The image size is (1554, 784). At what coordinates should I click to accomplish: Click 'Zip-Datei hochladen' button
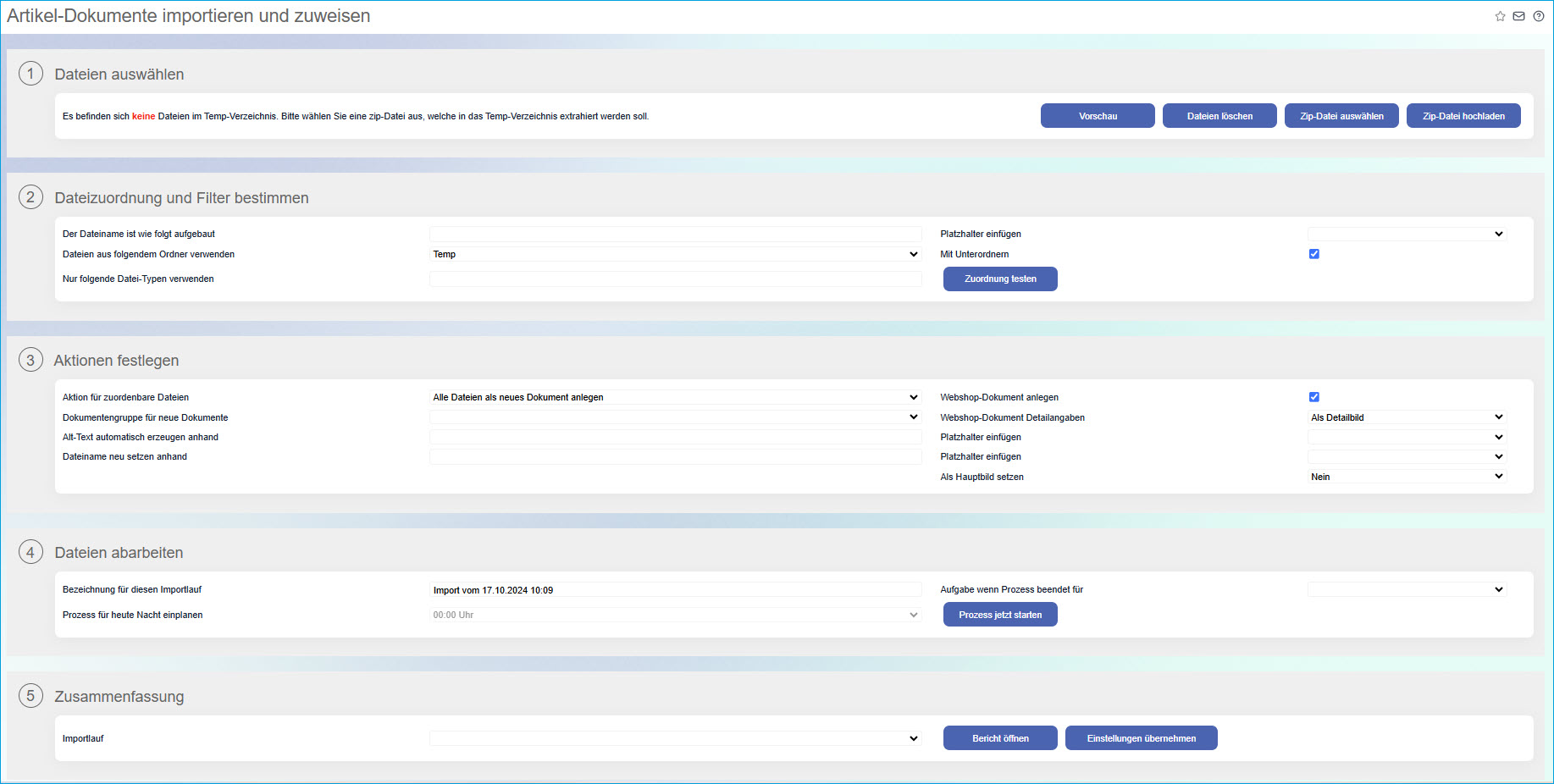pyautogui.click(x=1463, y=116)
